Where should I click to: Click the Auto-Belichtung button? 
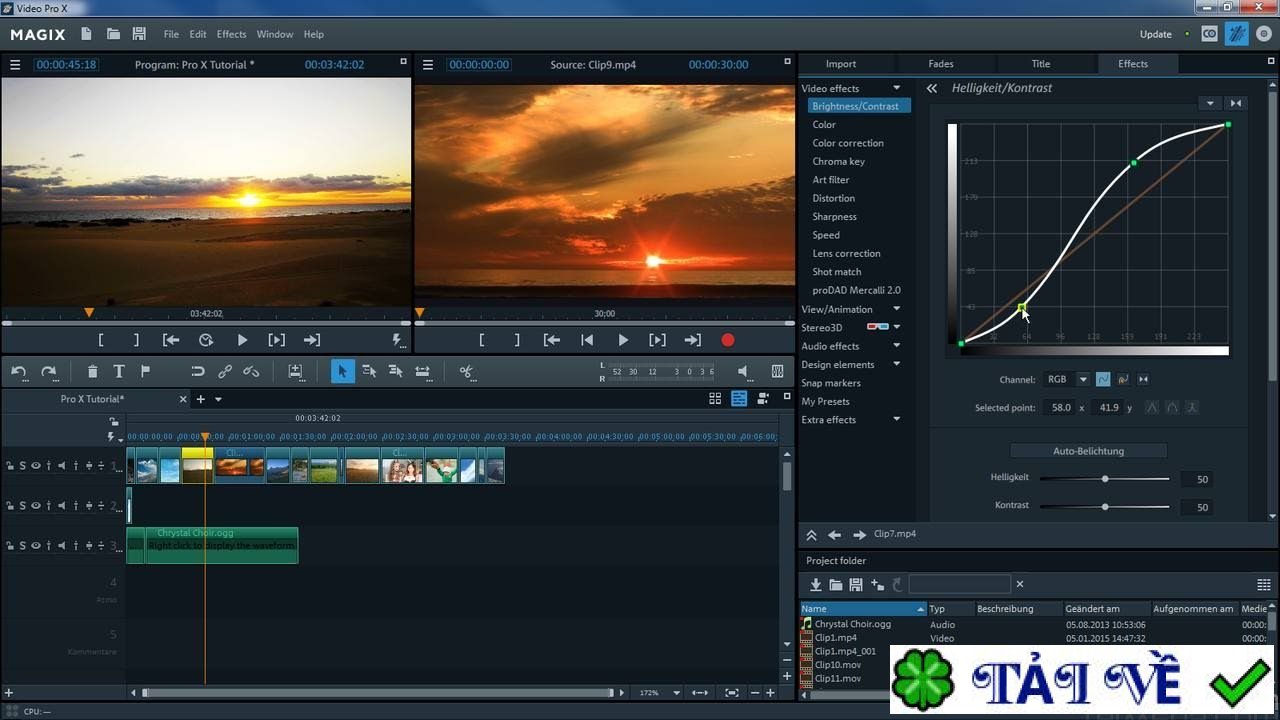(x=1088, y=451)
